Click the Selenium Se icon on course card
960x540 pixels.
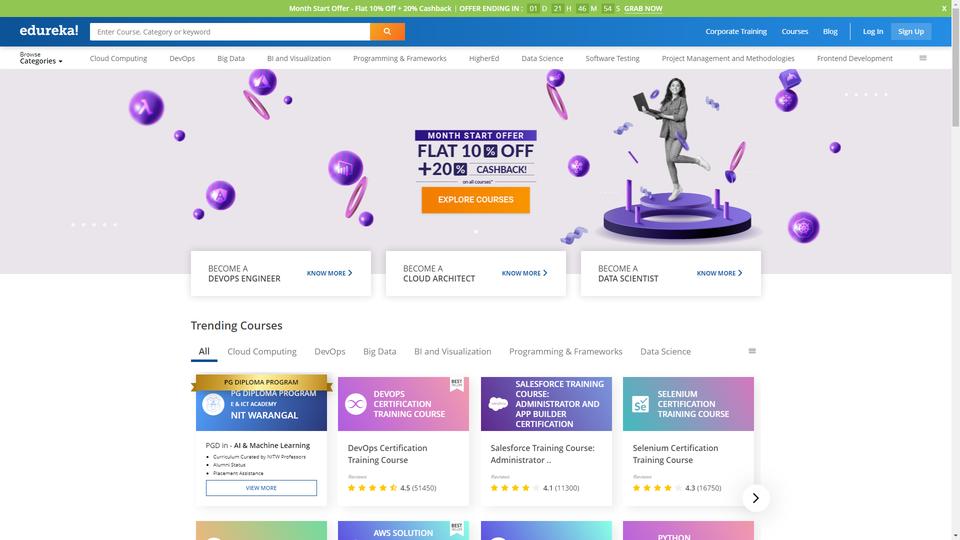pos(640,404)
